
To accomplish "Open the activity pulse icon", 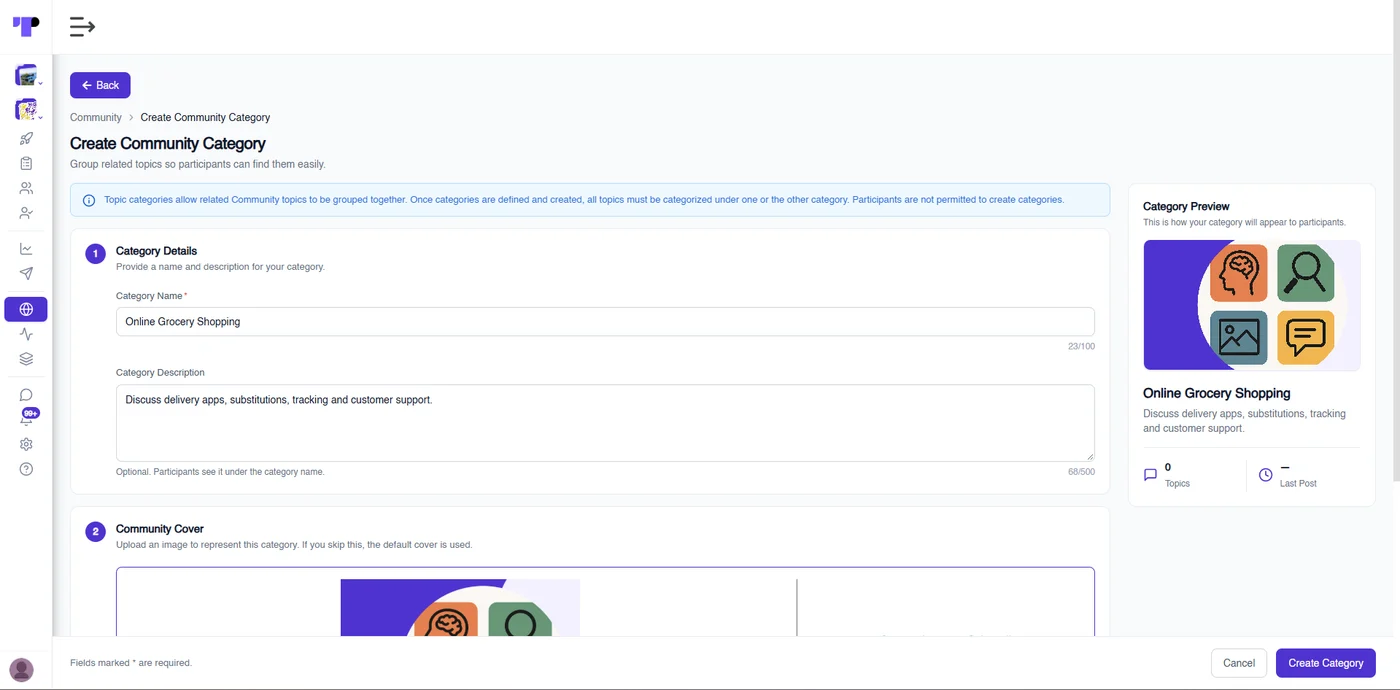I will [26, 335].
